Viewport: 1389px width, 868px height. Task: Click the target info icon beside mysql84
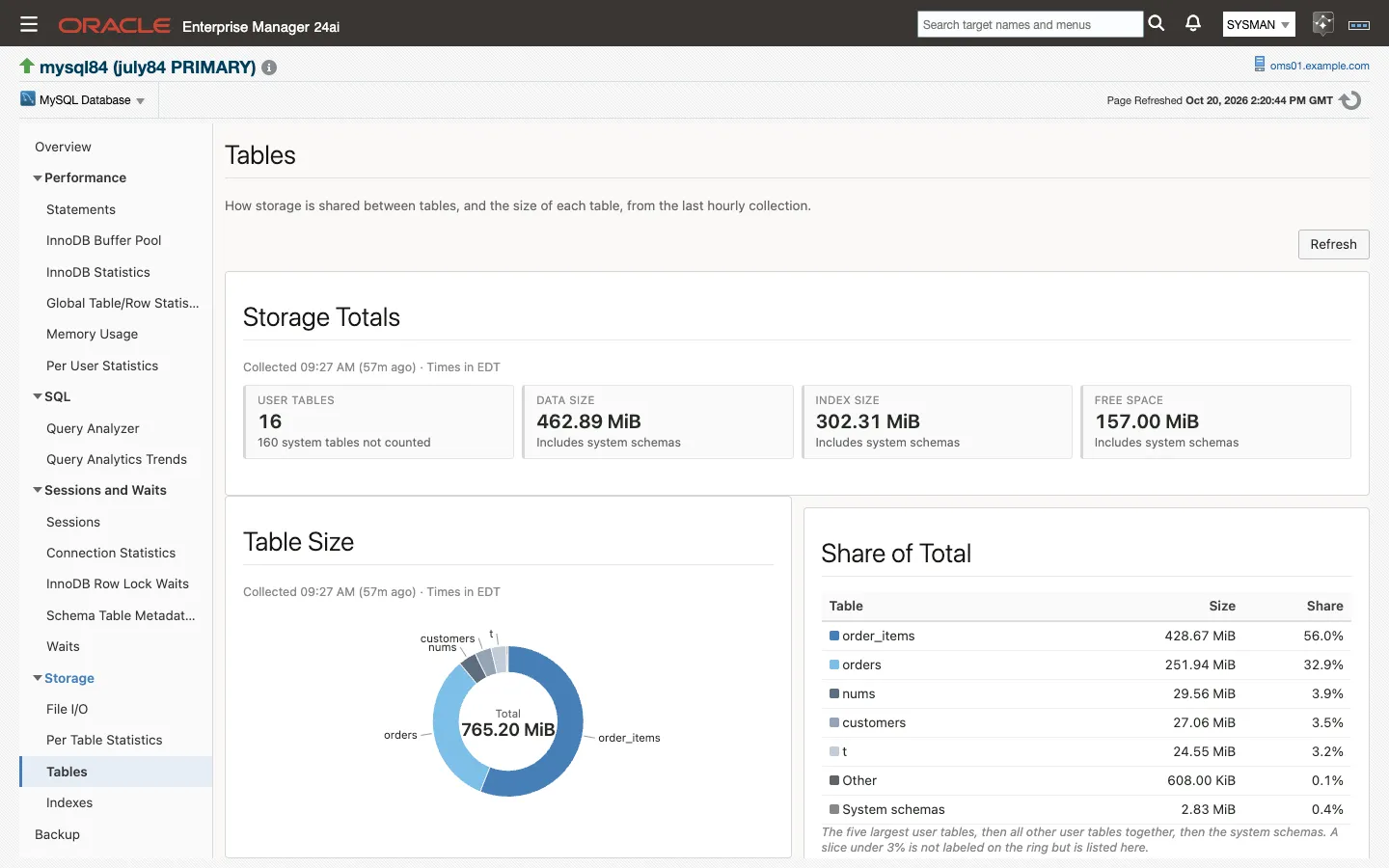pyautogui.click(x=269, y=68)
